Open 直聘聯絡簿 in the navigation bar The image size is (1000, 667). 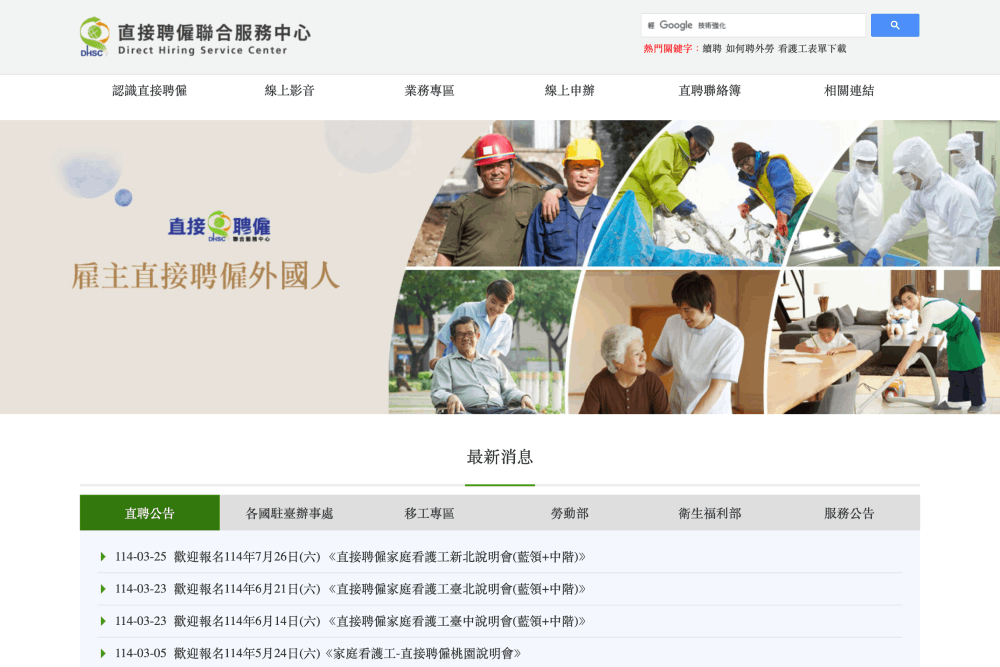[710, 91]
